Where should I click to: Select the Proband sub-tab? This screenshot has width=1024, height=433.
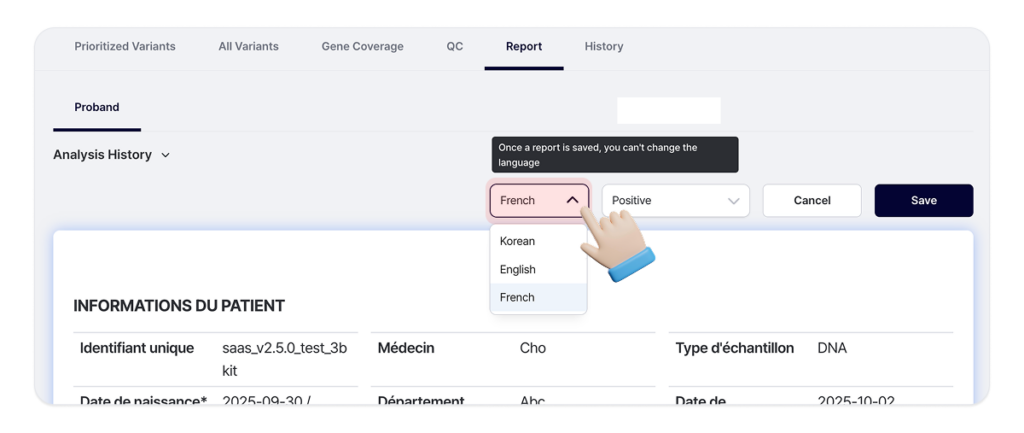pos(97,107)
